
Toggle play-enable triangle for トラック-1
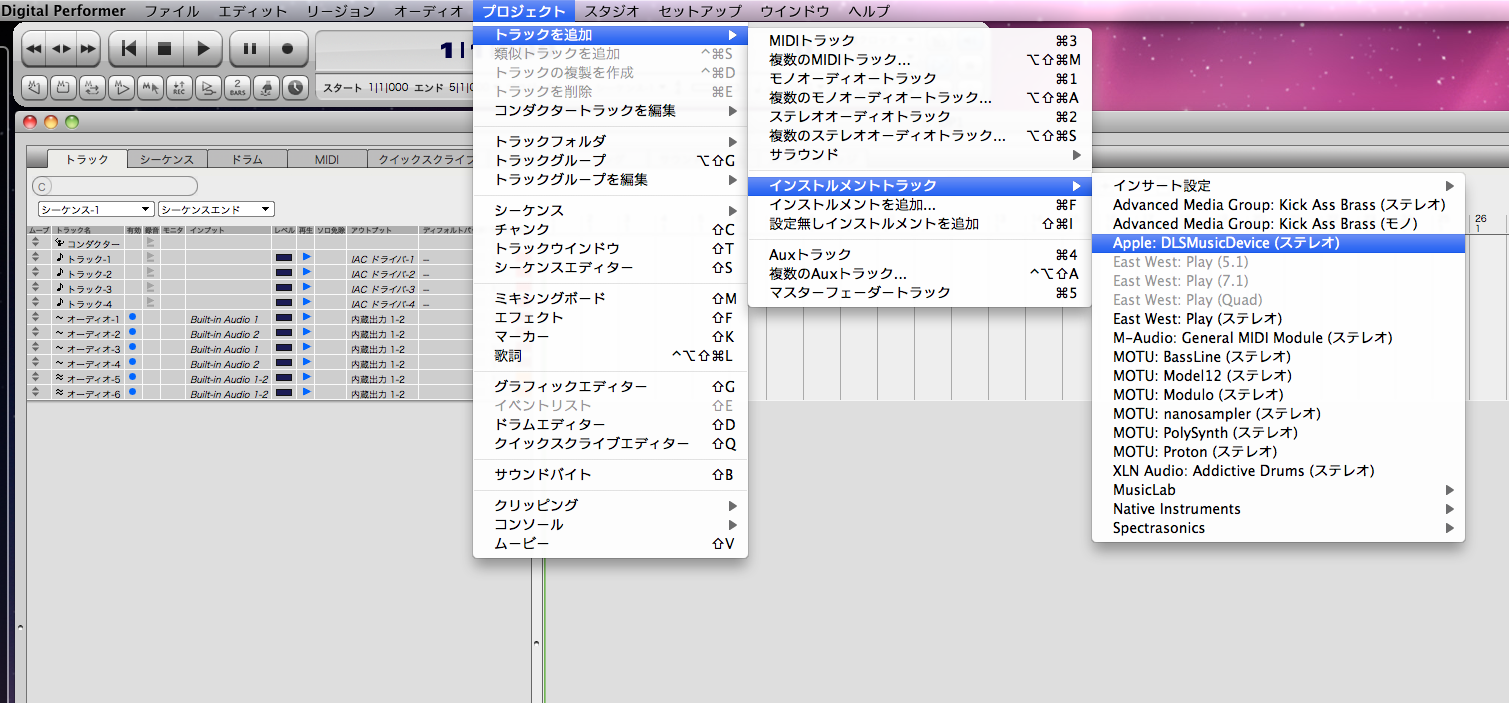[x=307, y=257]
